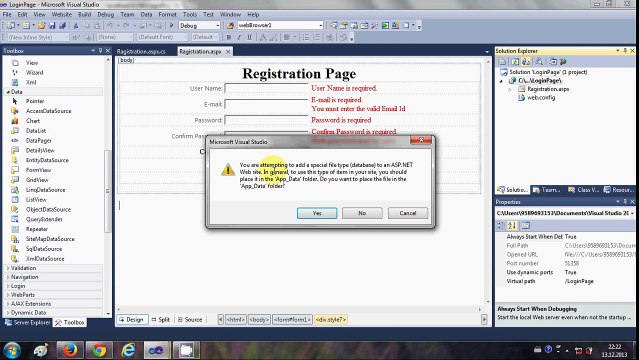This screenshot has width=639, height=360.
Task: Open Firefox from the taskbar
Action: click(x=70, y=350)
